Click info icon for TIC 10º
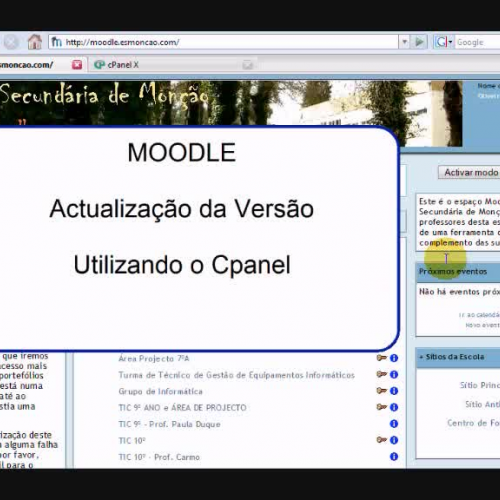This screenshot has height=500, width=500. pos(394,440)
